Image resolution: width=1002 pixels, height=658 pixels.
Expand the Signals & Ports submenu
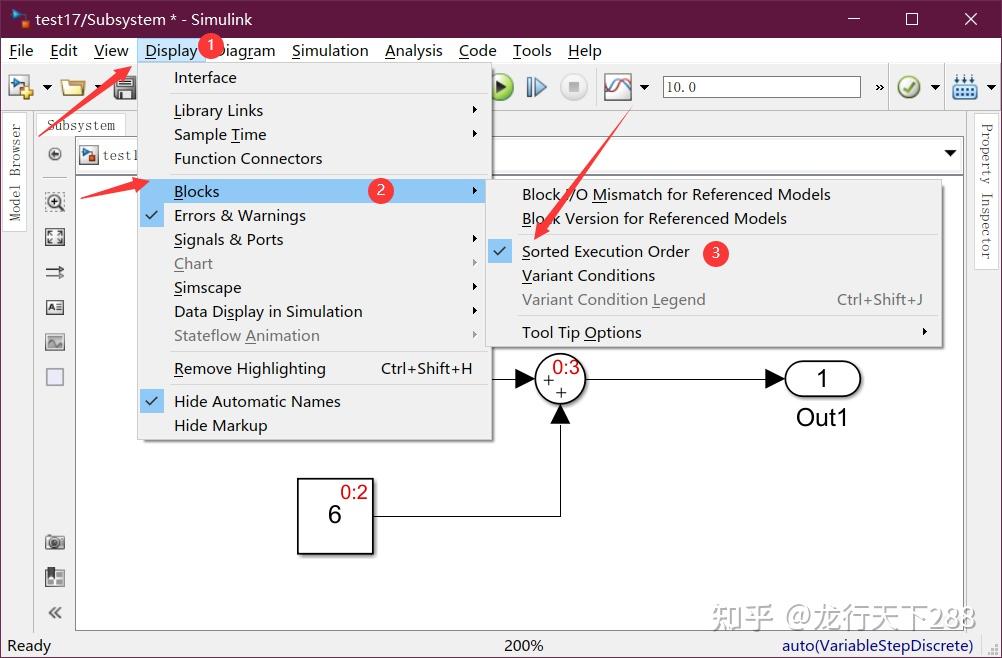coord(314,240)
